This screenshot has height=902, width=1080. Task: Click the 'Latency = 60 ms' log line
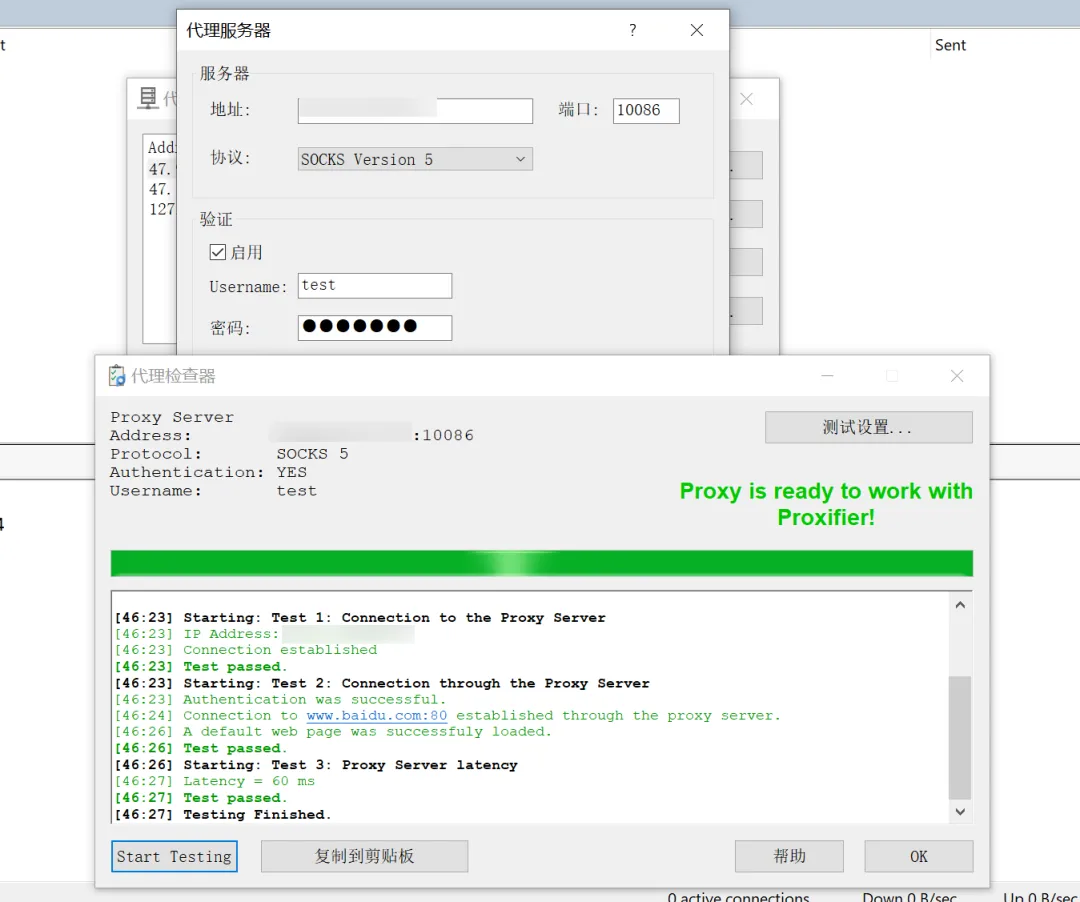[214, 781]
